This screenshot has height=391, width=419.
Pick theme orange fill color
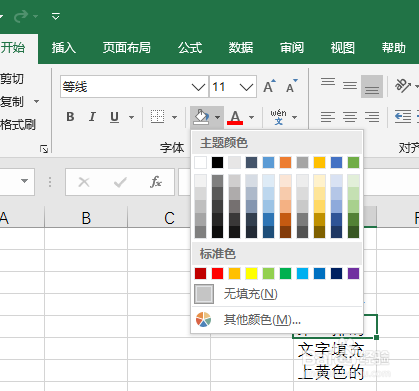click(285, 163)
